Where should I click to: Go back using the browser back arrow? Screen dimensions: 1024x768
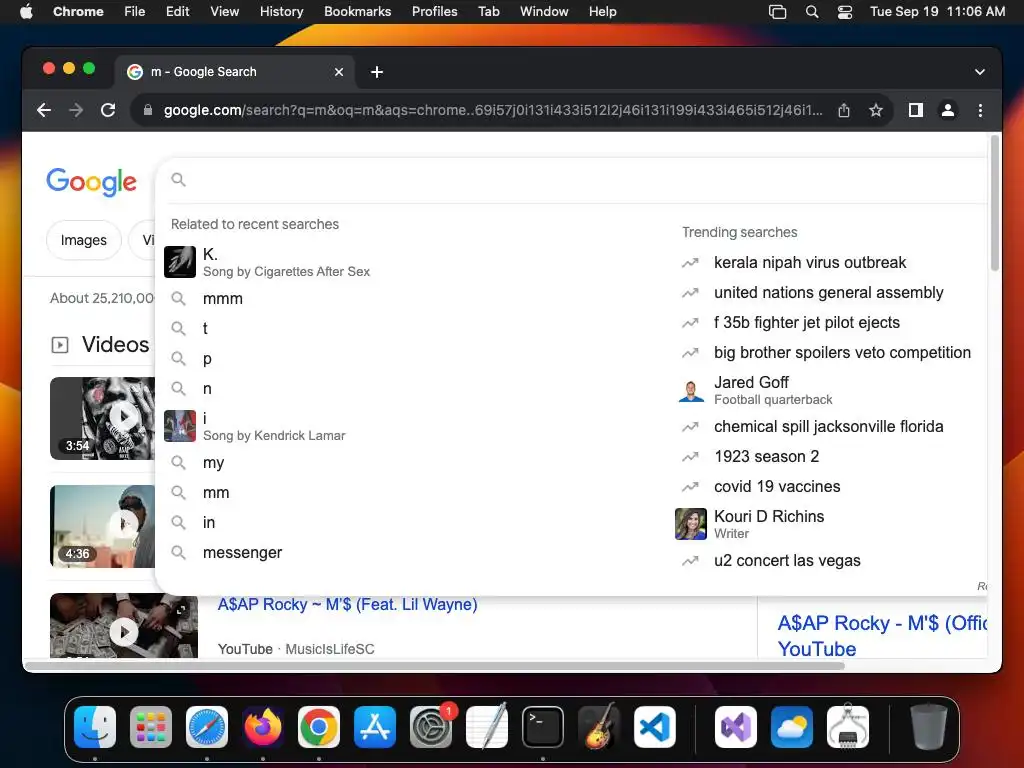44,110
